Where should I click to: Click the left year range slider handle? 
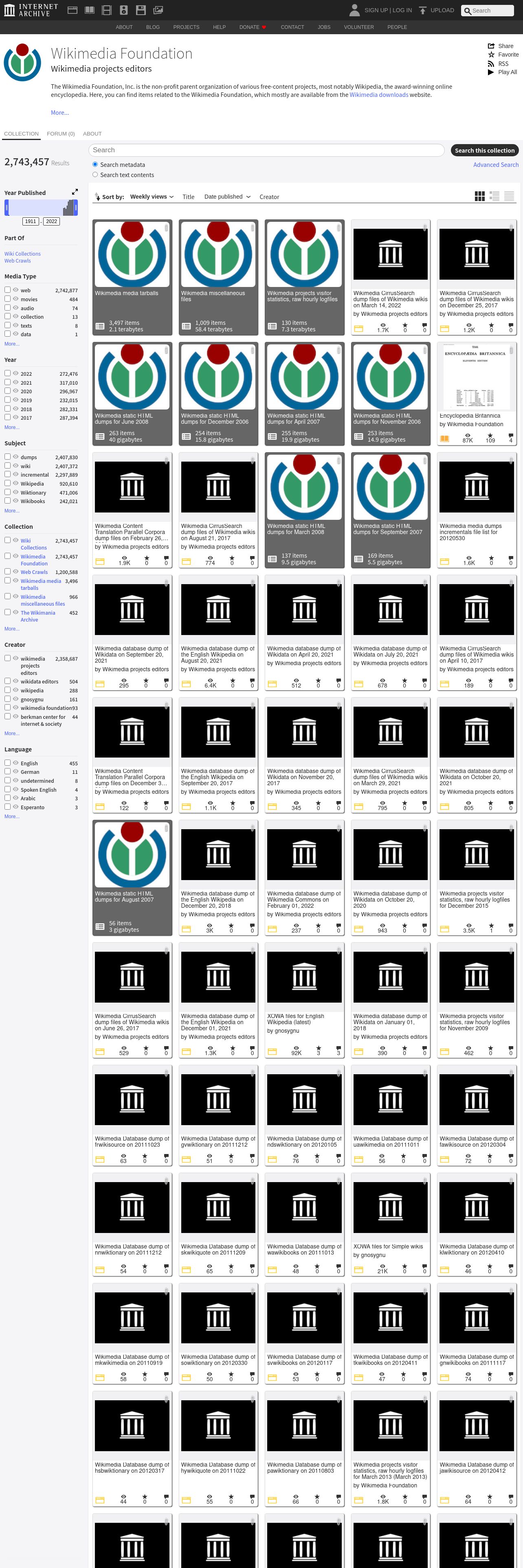(x=7, y=208)
